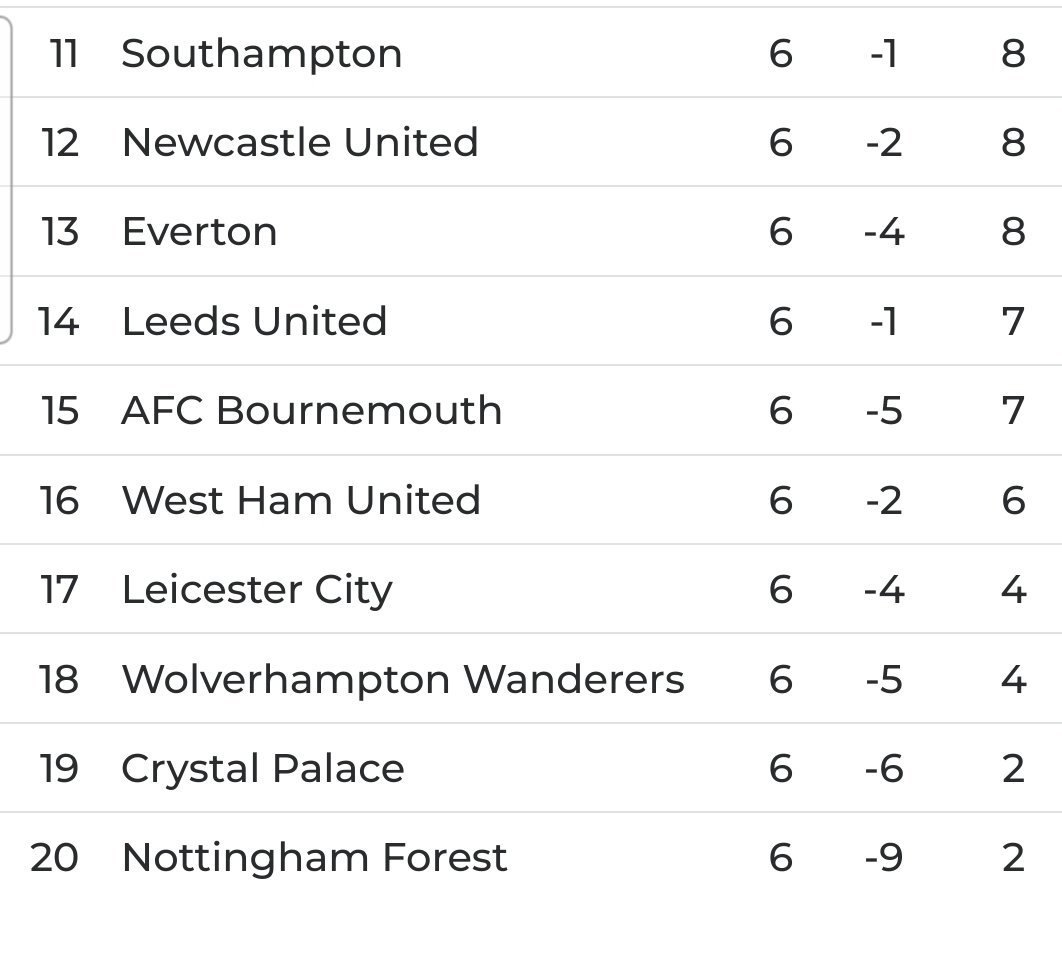Screen dimensions: 1062x973
Task: Select Wolverhampton Wanderers in the table
Action: tap(403, 679)
